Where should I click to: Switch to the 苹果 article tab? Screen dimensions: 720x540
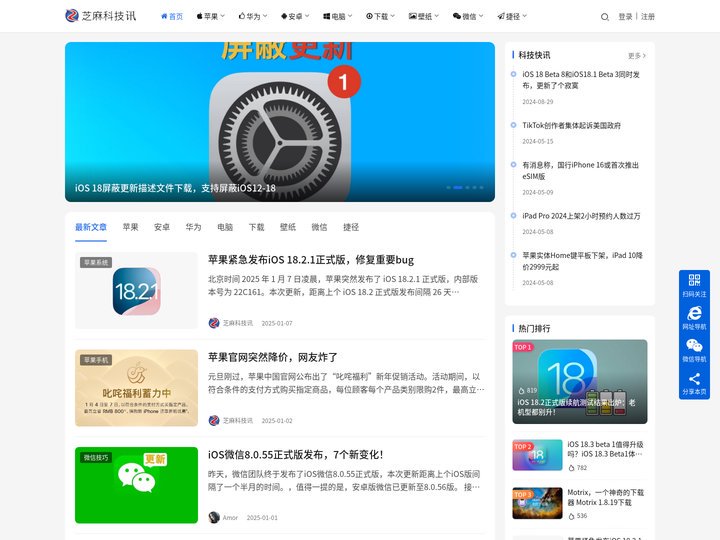[130, 227]
